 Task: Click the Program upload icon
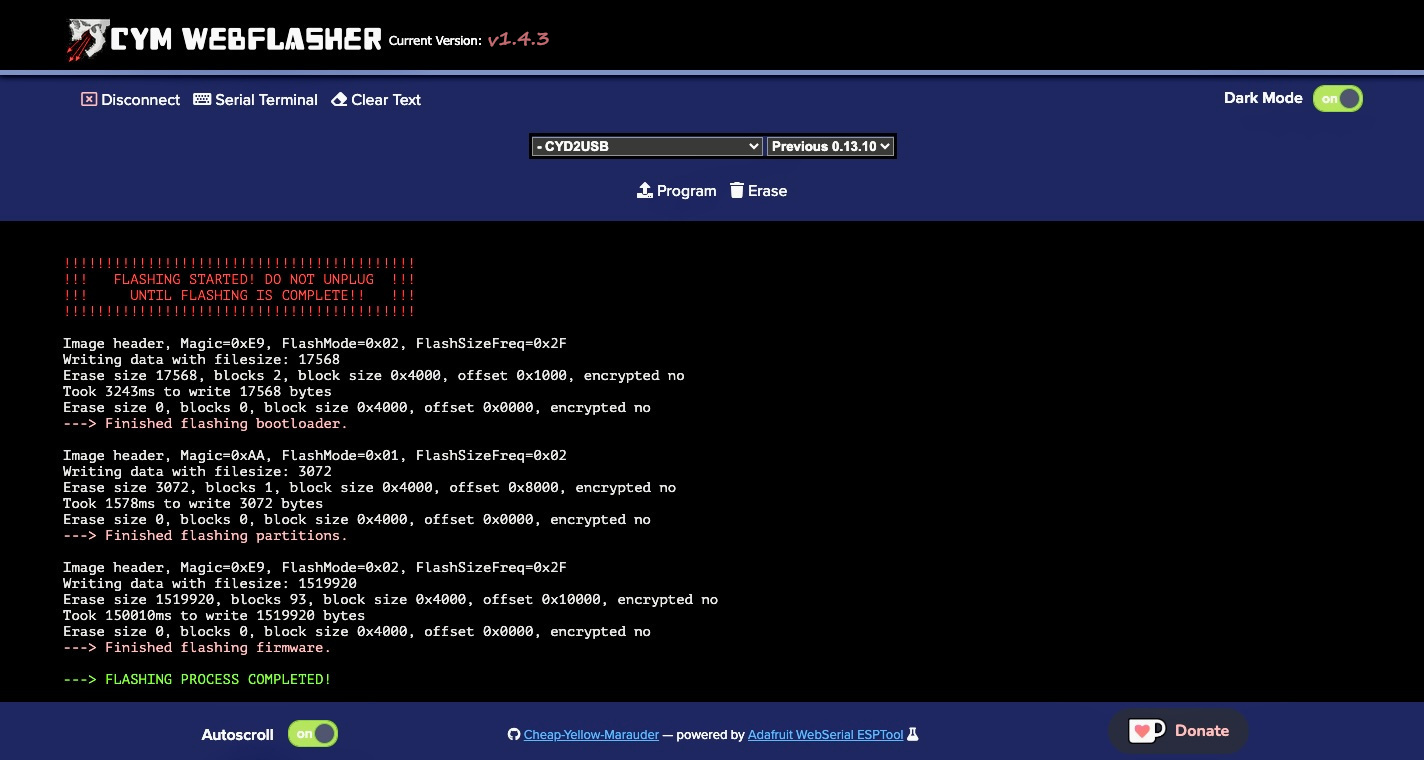pyautogui.click(x=645, y=191)
